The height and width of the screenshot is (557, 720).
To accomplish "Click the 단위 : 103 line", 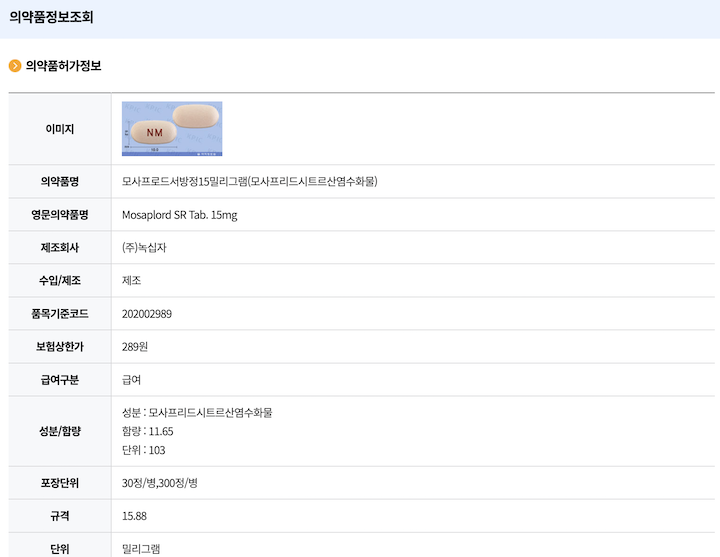I will coord(143,450).
